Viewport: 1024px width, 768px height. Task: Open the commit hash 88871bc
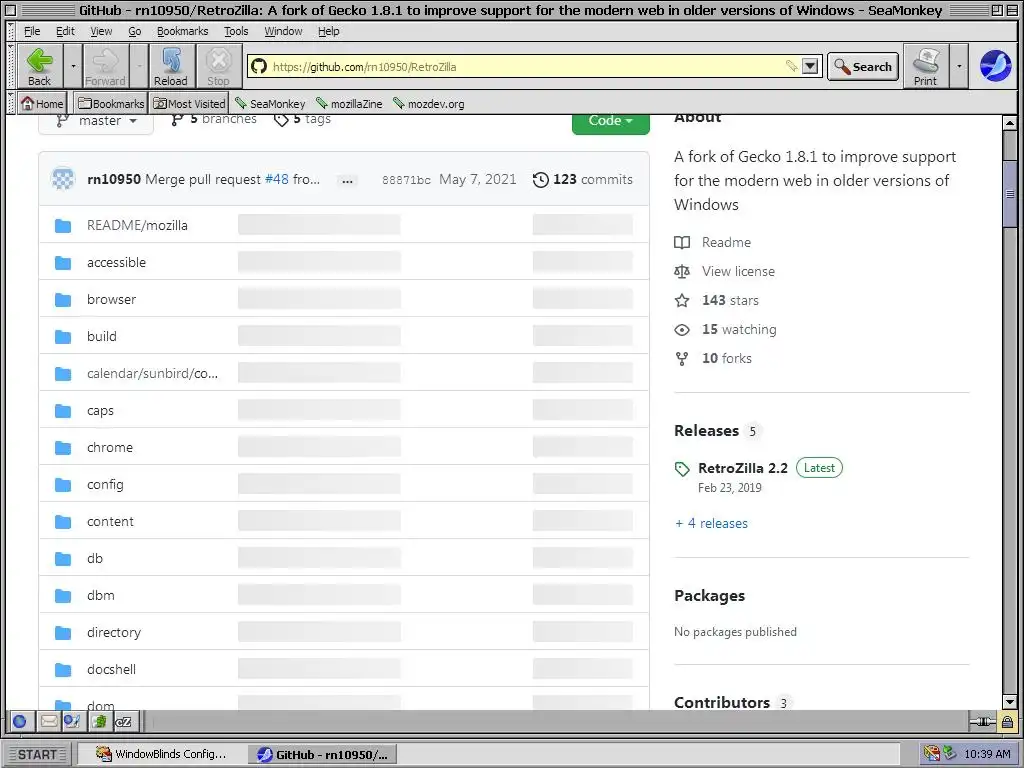click(406, 180)
